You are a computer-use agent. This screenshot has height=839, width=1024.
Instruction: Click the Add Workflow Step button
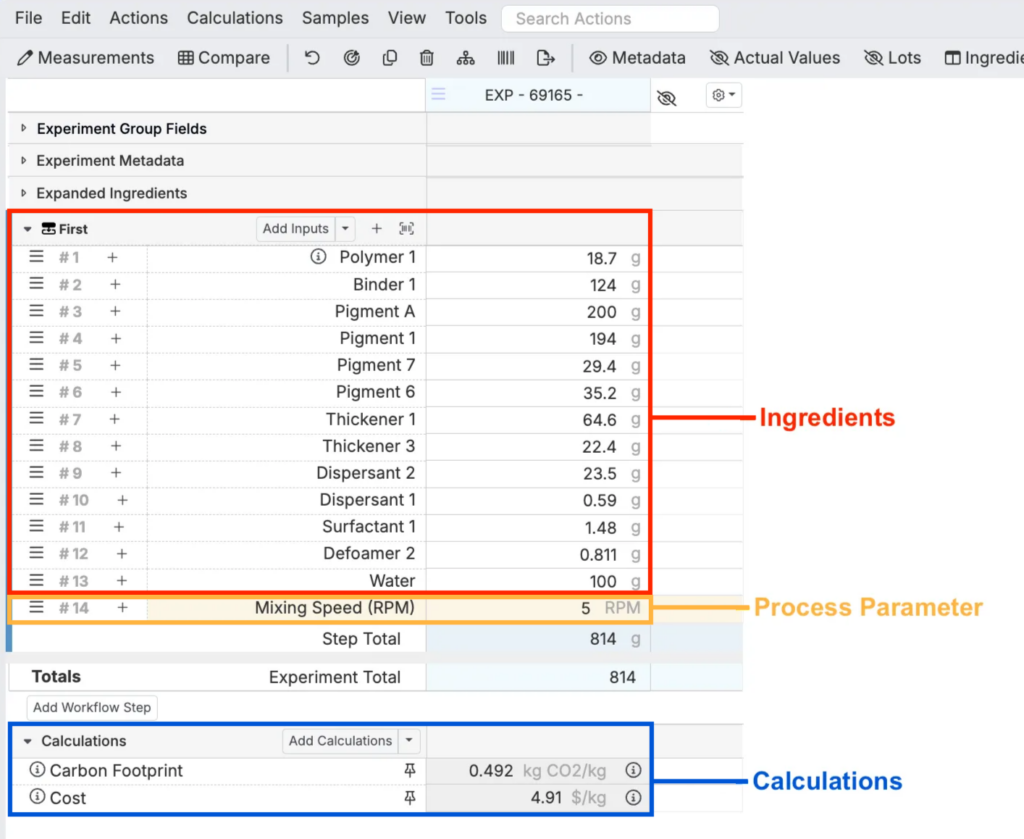[92, 708]
